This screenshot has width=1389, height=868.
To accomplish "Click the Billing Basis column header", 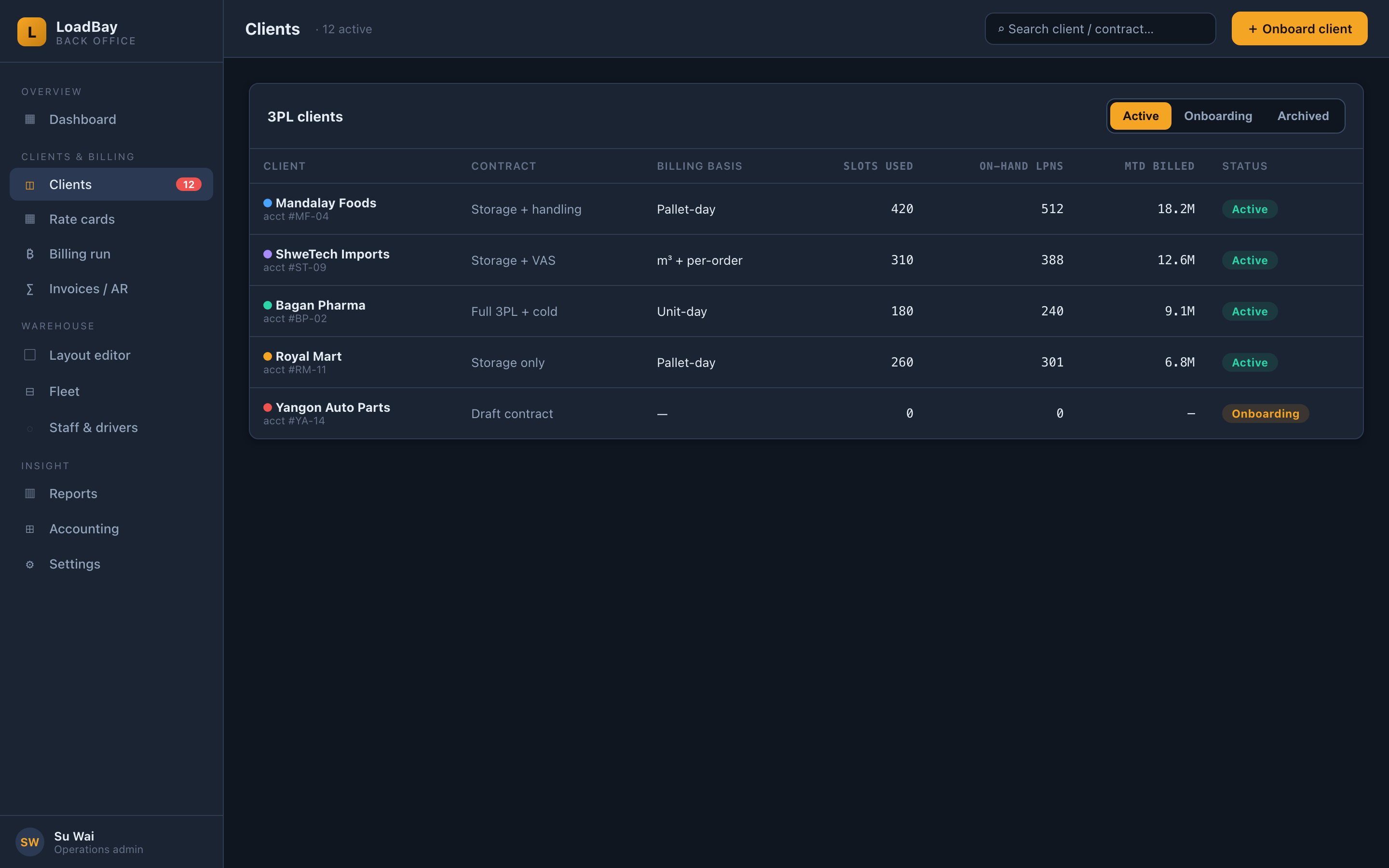I will [x=700, y=166].
